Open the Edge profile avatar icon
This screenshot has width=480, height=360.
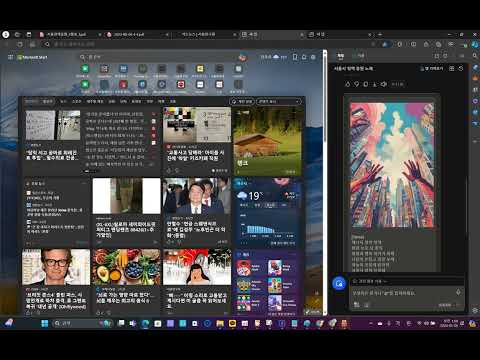tap(6, 34)
